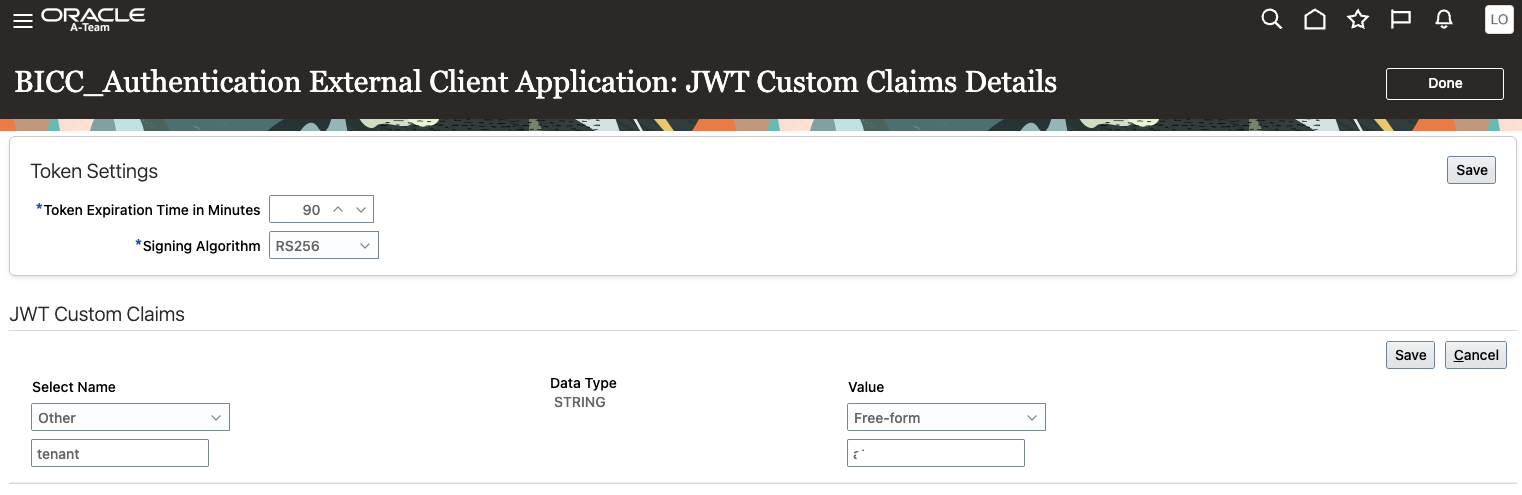Open the Signing Algorithm RS256 dropdown

pyautogui.click(x=324, y=246)
